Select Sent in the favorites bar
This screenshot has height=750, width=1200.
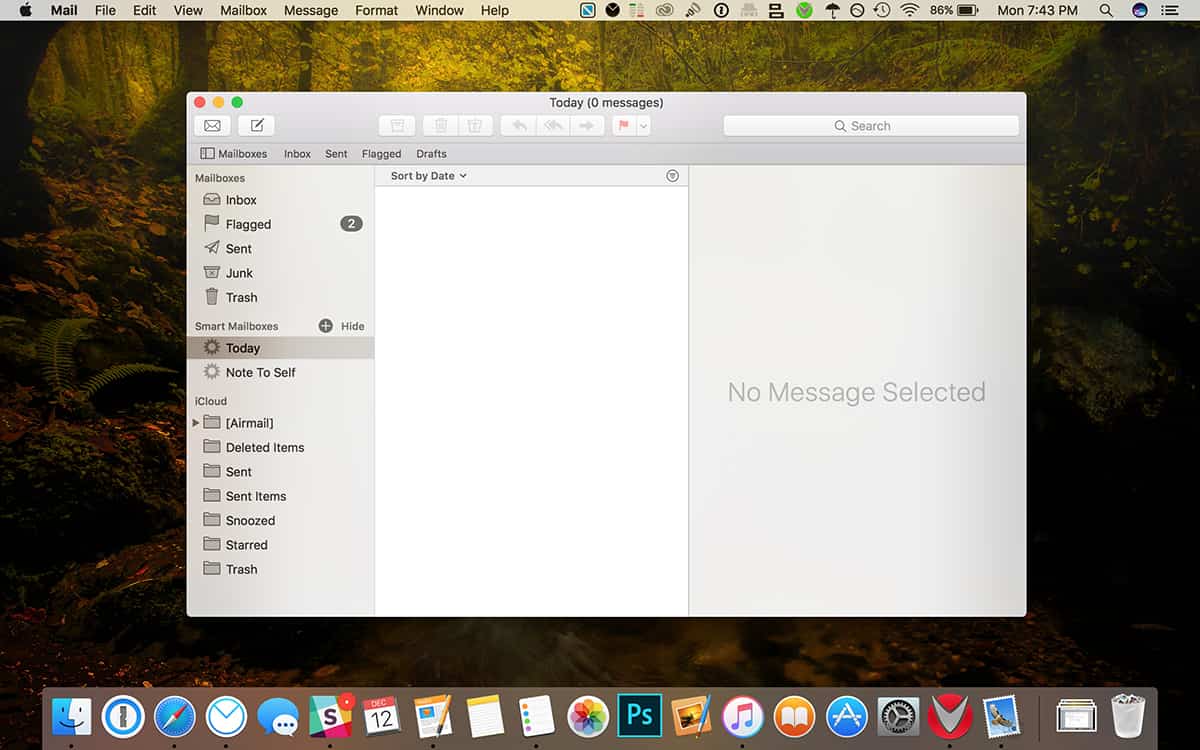336,154
